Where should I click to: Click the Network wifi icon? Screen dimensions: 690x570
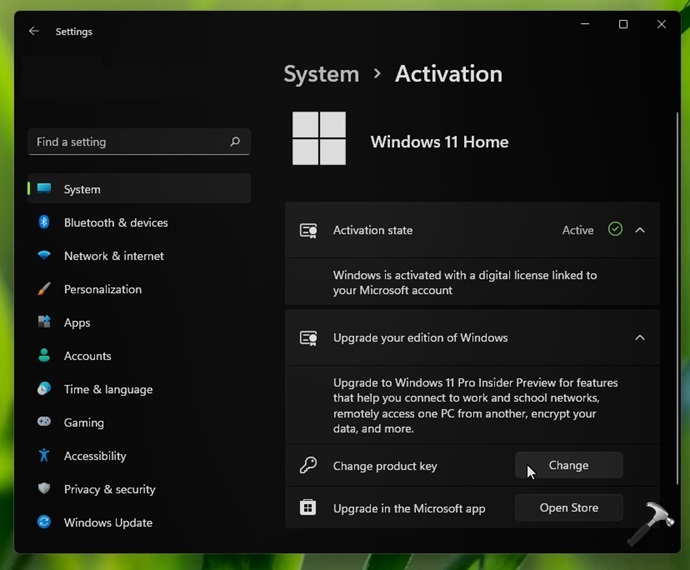pyautogui.click(x=44, y=255)
